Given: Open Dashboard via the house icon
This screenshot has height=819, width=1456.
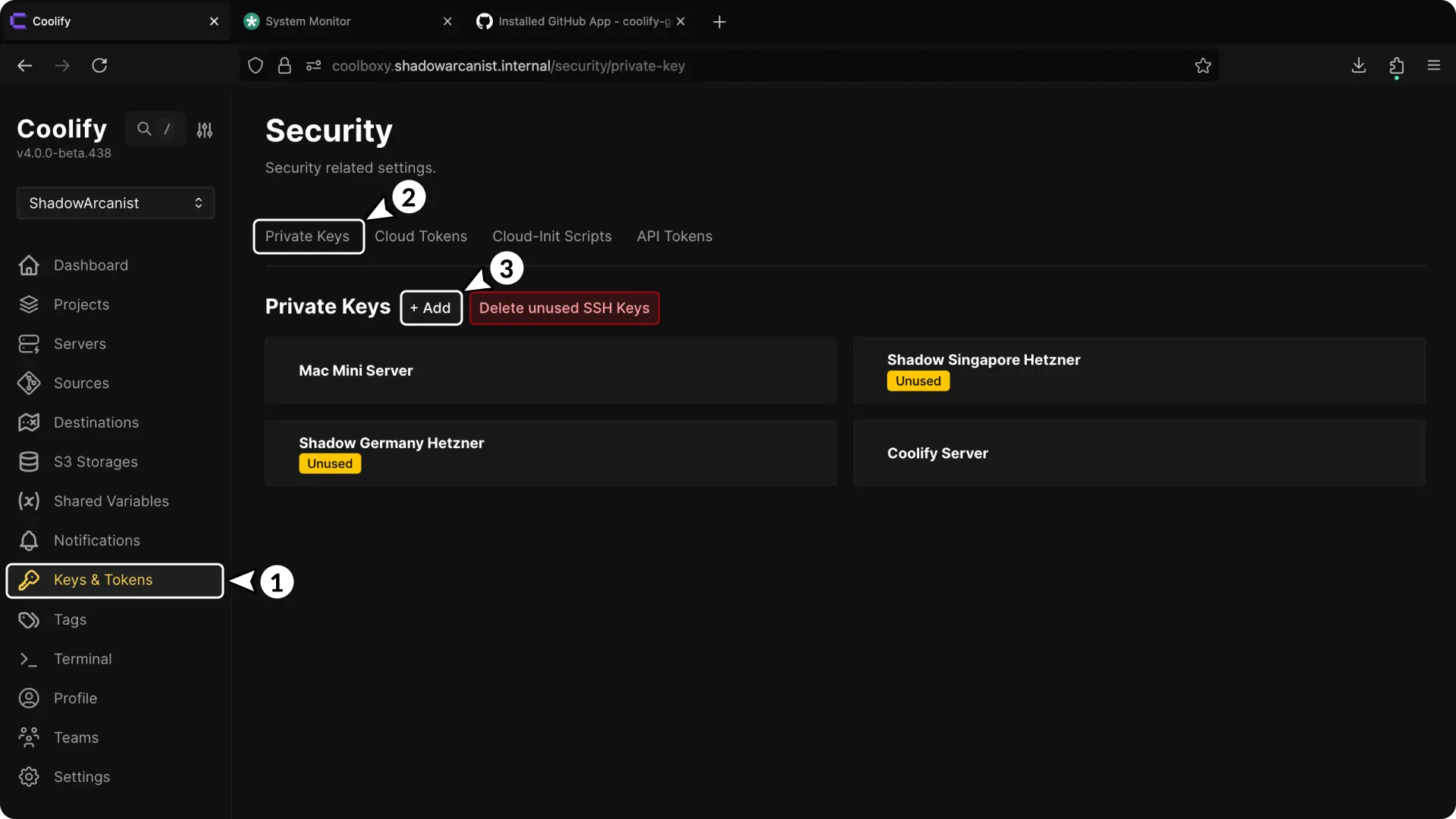Looking at the screenshot, I should coord(29,265).
